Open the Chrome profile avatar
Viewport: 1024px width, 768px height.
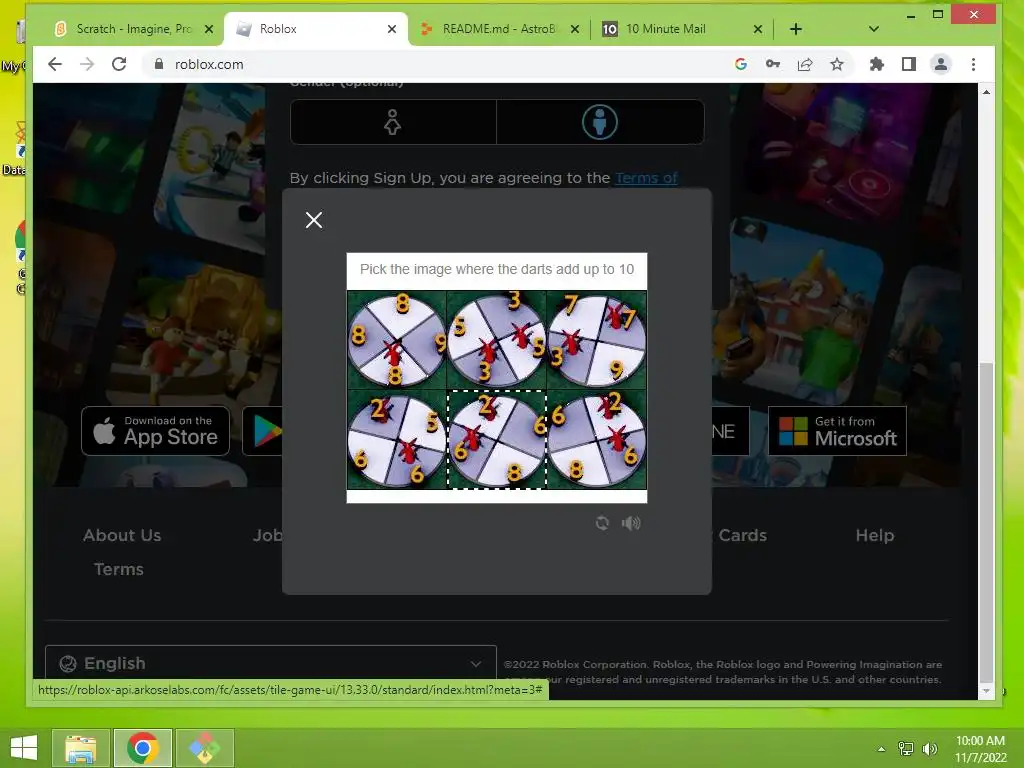(x=940, y=64)
